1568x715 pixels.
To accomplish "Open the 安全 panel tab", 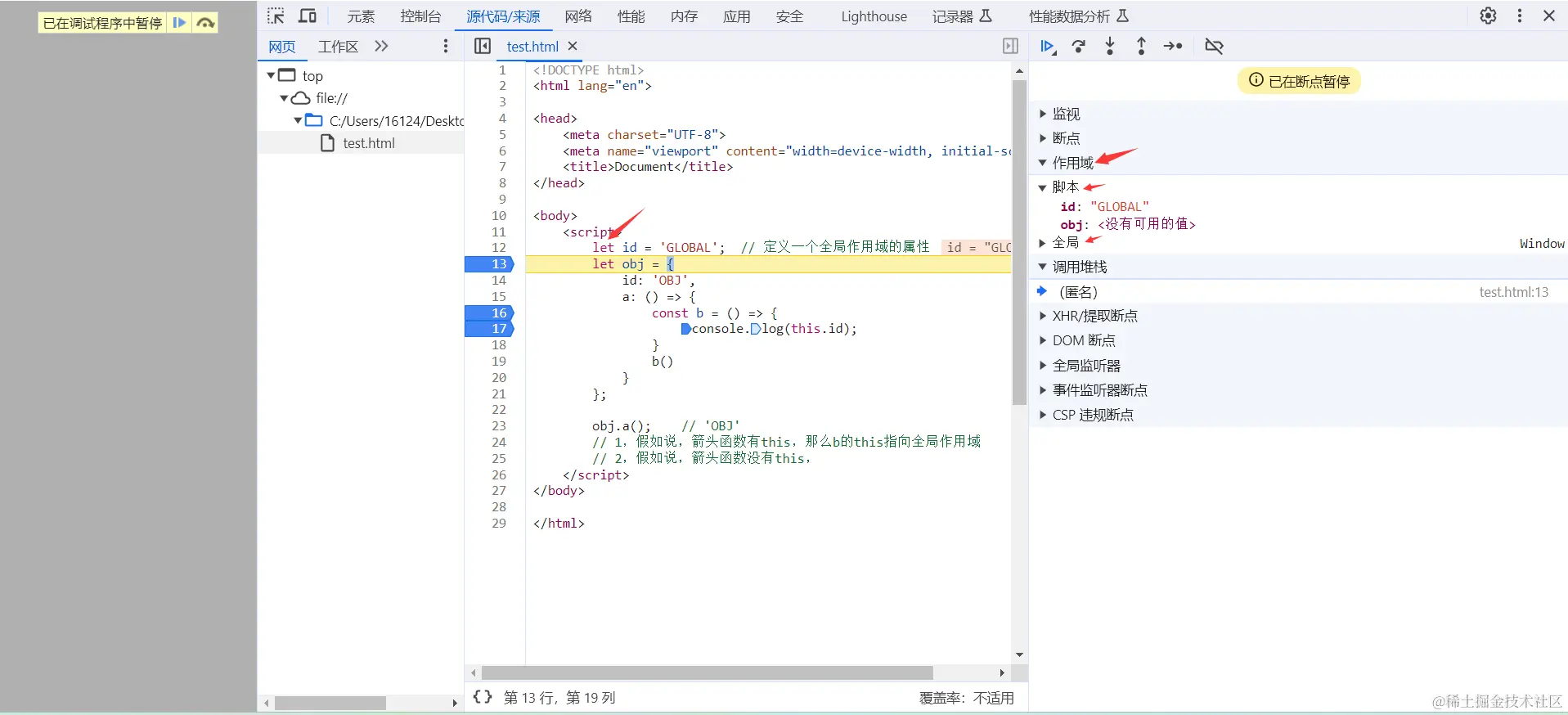I will tap(789, 16).
